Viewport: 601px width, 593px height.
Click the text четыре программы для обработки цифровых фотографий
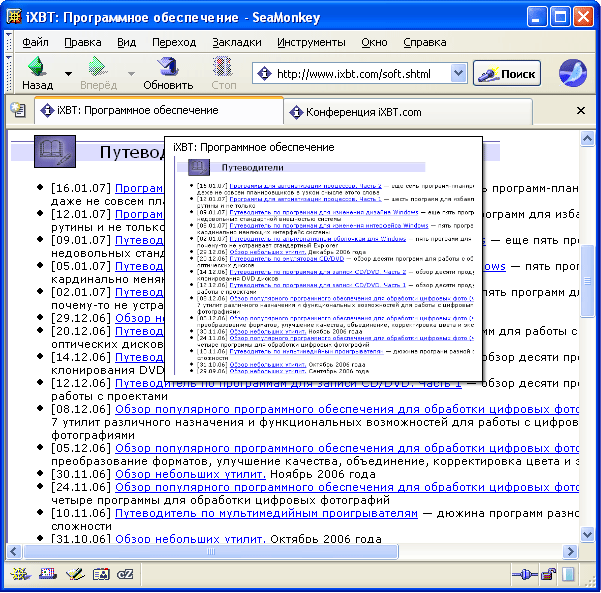click(220, 500)
